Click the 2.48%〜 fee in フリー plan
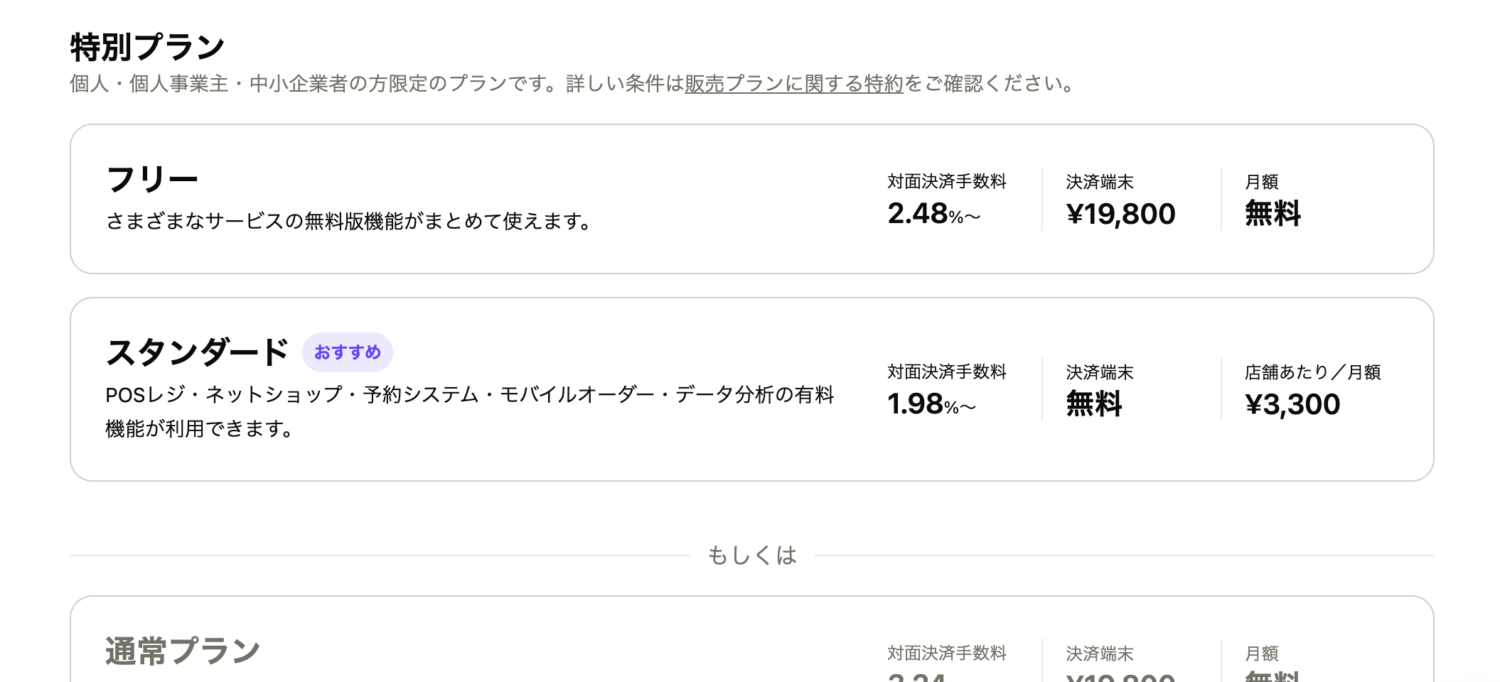Image resolution: width=1500 pixels, height=682 pixels. [933, 213]
